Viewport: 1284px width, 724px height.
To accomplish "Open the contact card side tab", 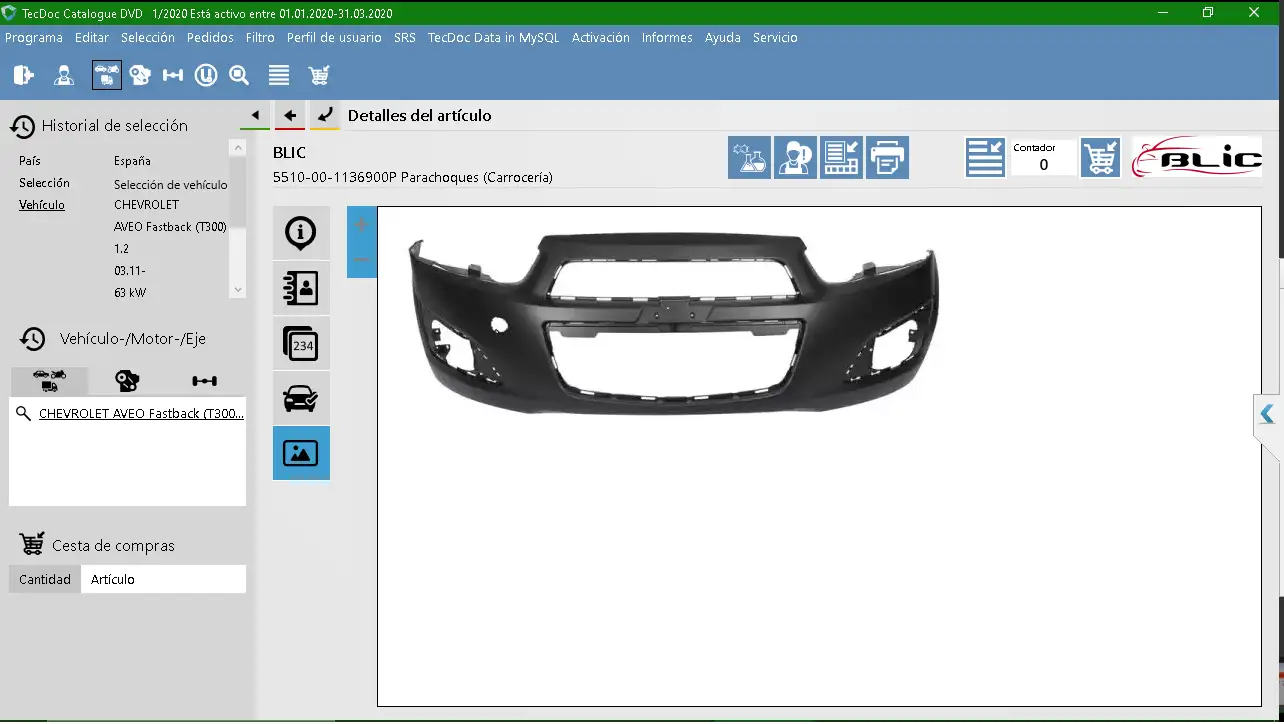I will point(301,288).
